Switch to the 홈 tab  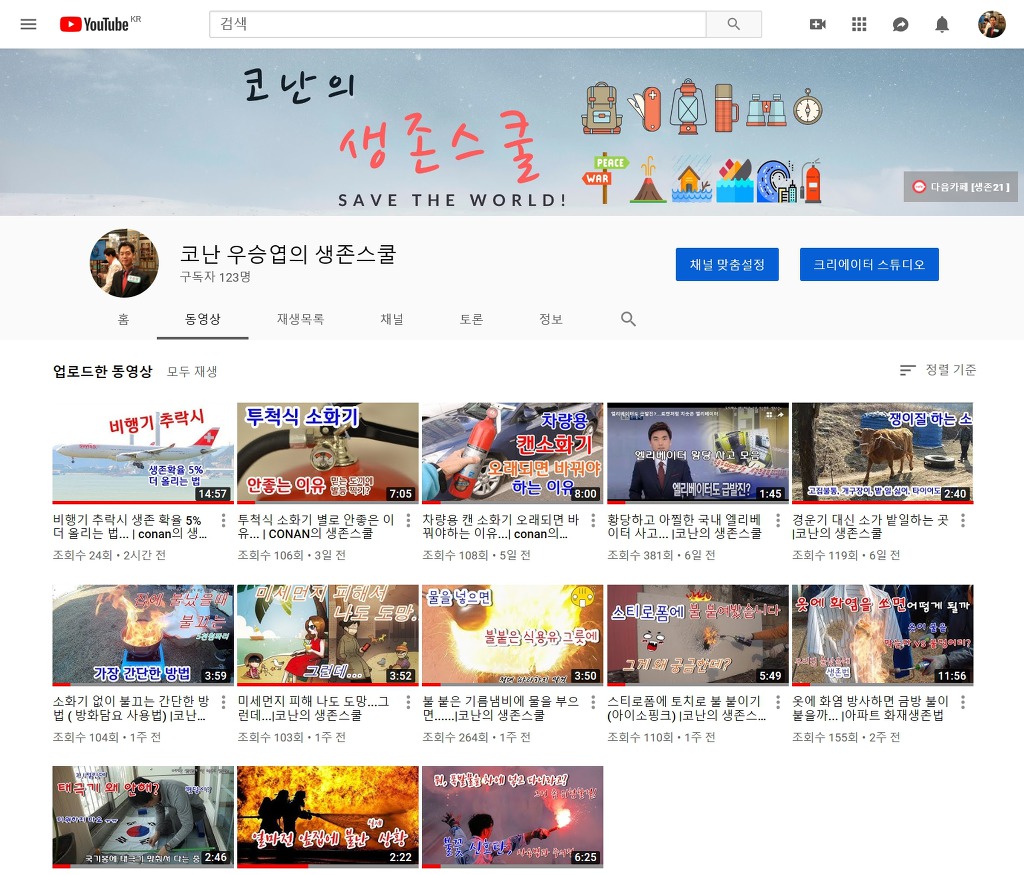[123, 319]
